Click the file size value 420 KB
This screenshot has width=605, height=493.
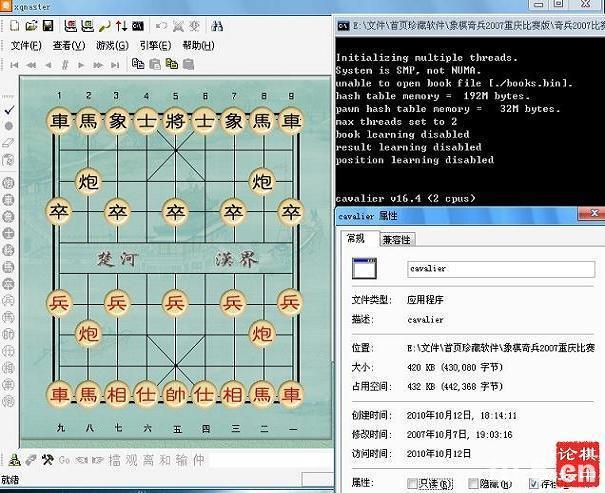(455, 367)
